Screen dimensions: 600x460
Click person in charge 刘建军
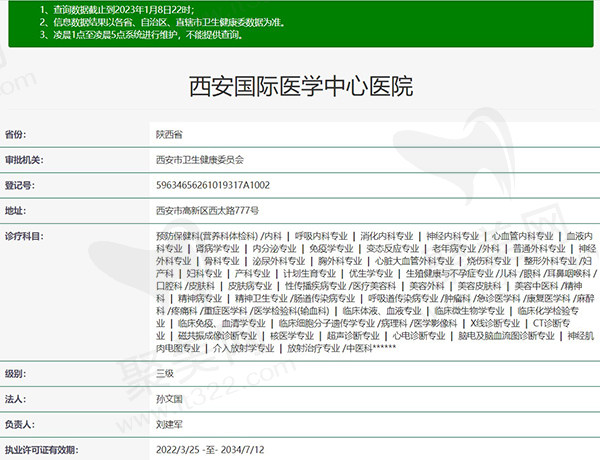click(169, 424)
